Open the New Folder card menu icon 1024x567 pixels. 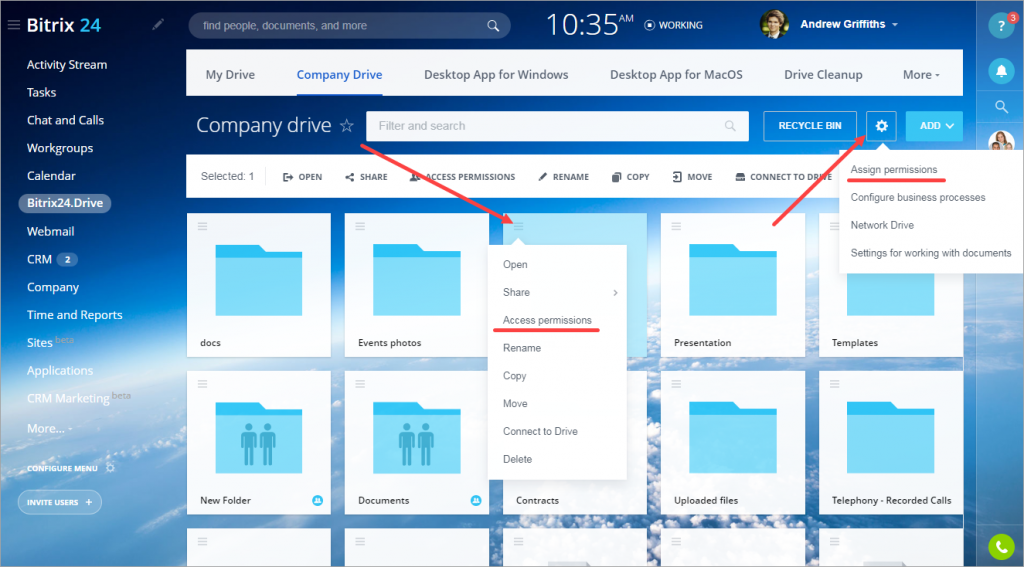tap(202, 384)
